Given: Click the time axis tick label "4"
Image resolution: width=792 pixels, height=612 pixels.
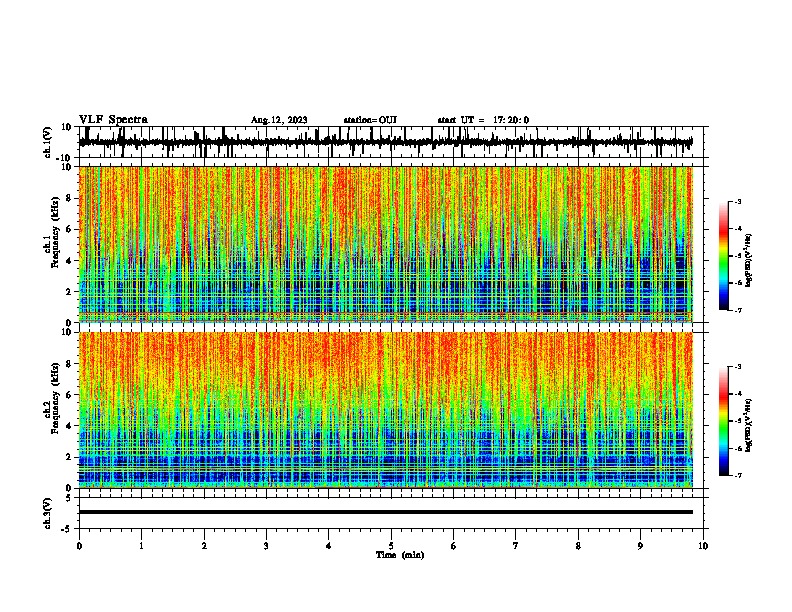Looking at the screenshot, I should (x=329, y=546).
